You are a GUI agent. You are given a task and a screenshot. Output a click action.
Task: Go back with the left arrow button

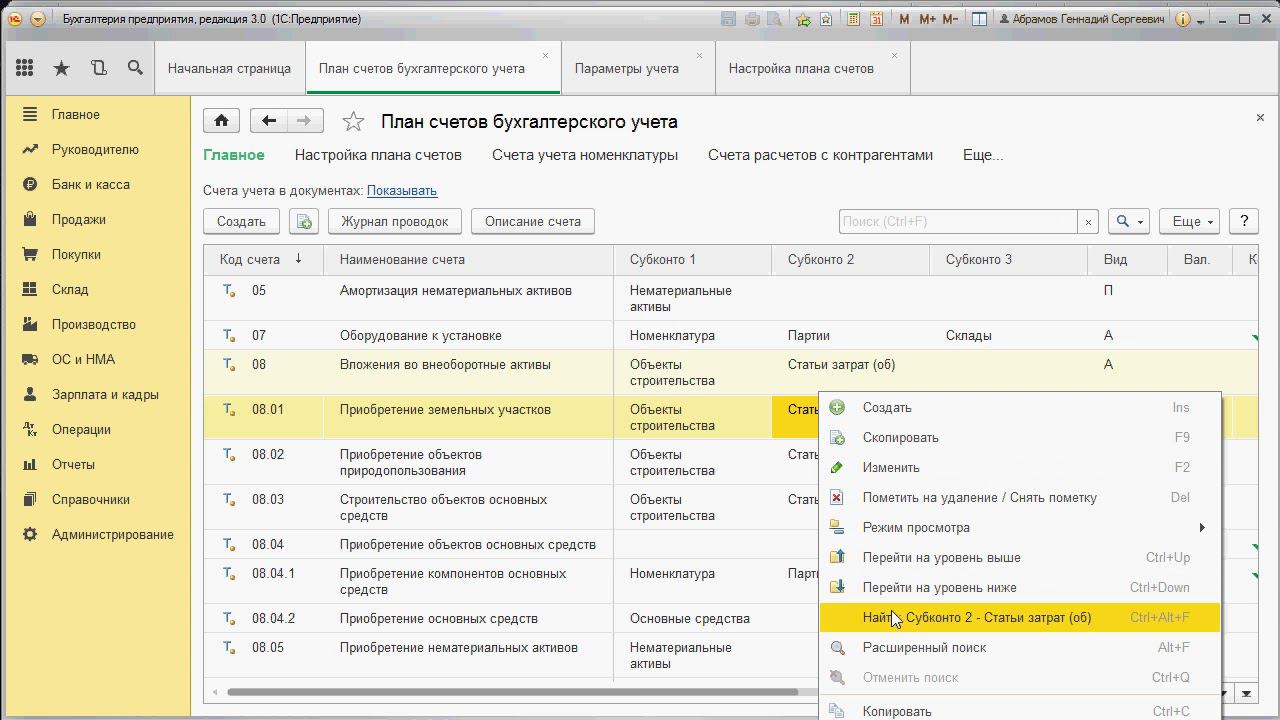click(268, 121)
